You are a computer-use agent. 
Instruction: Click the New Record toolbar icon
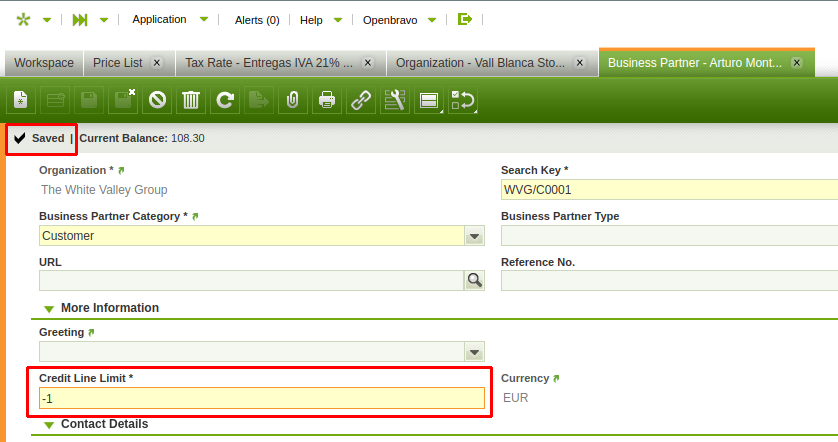(20, 100)
